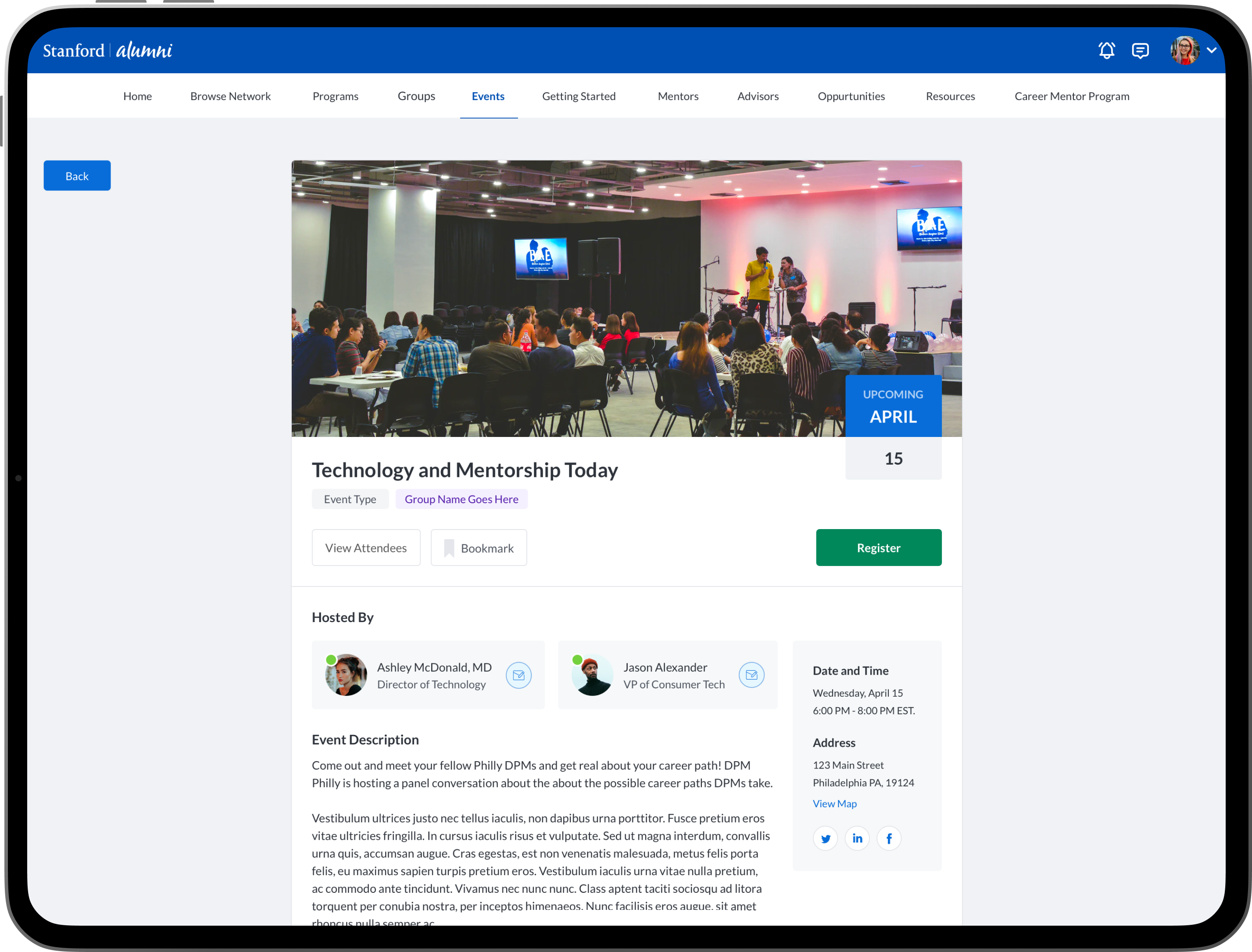Screen dimensions: 1252x952
Task: Switch to the Mentors tab
Action: pyautogui.click(x=678, y=97)
